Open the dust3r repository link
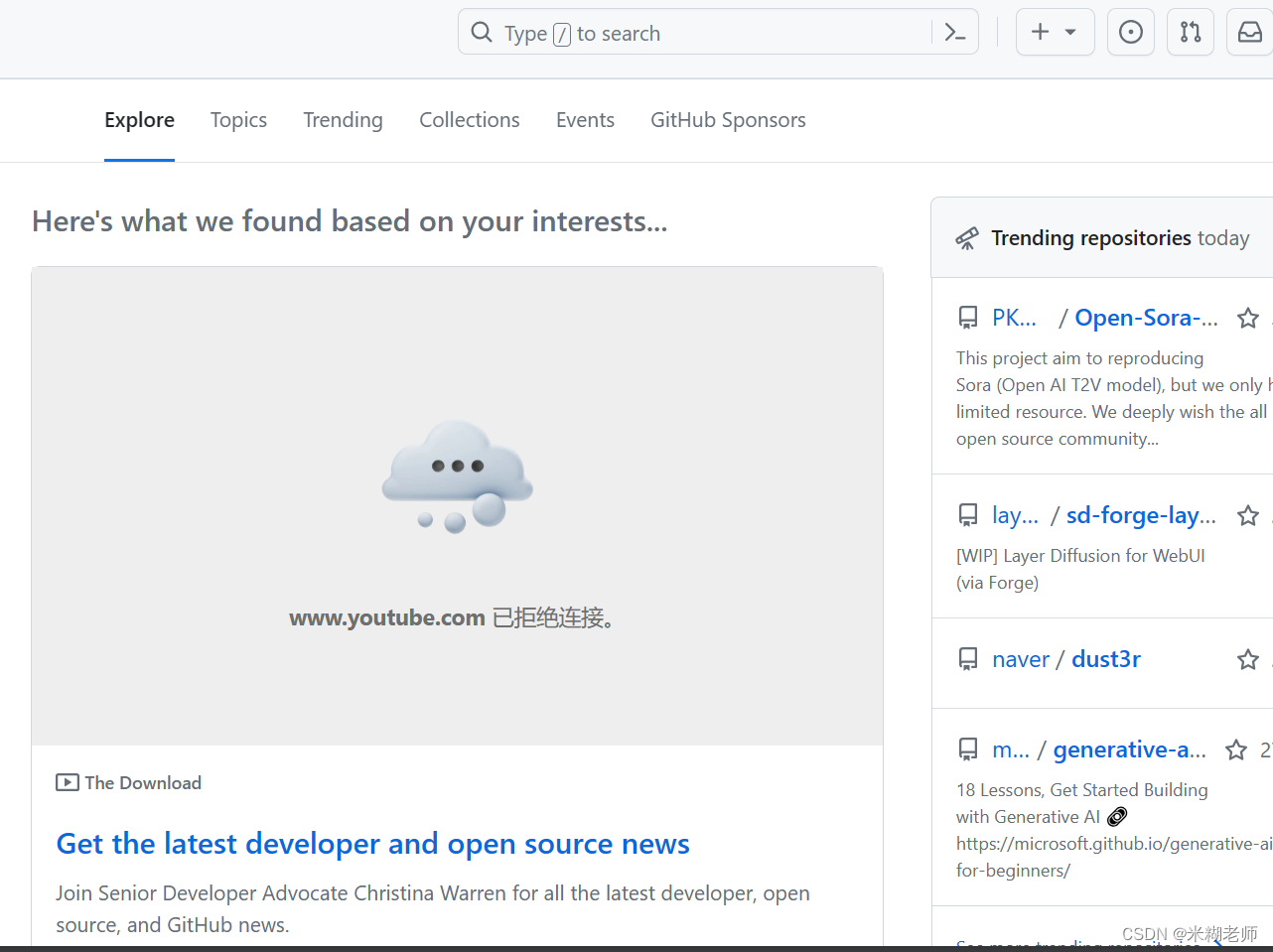This screenshot has height=952, width=1273. 1106,659
